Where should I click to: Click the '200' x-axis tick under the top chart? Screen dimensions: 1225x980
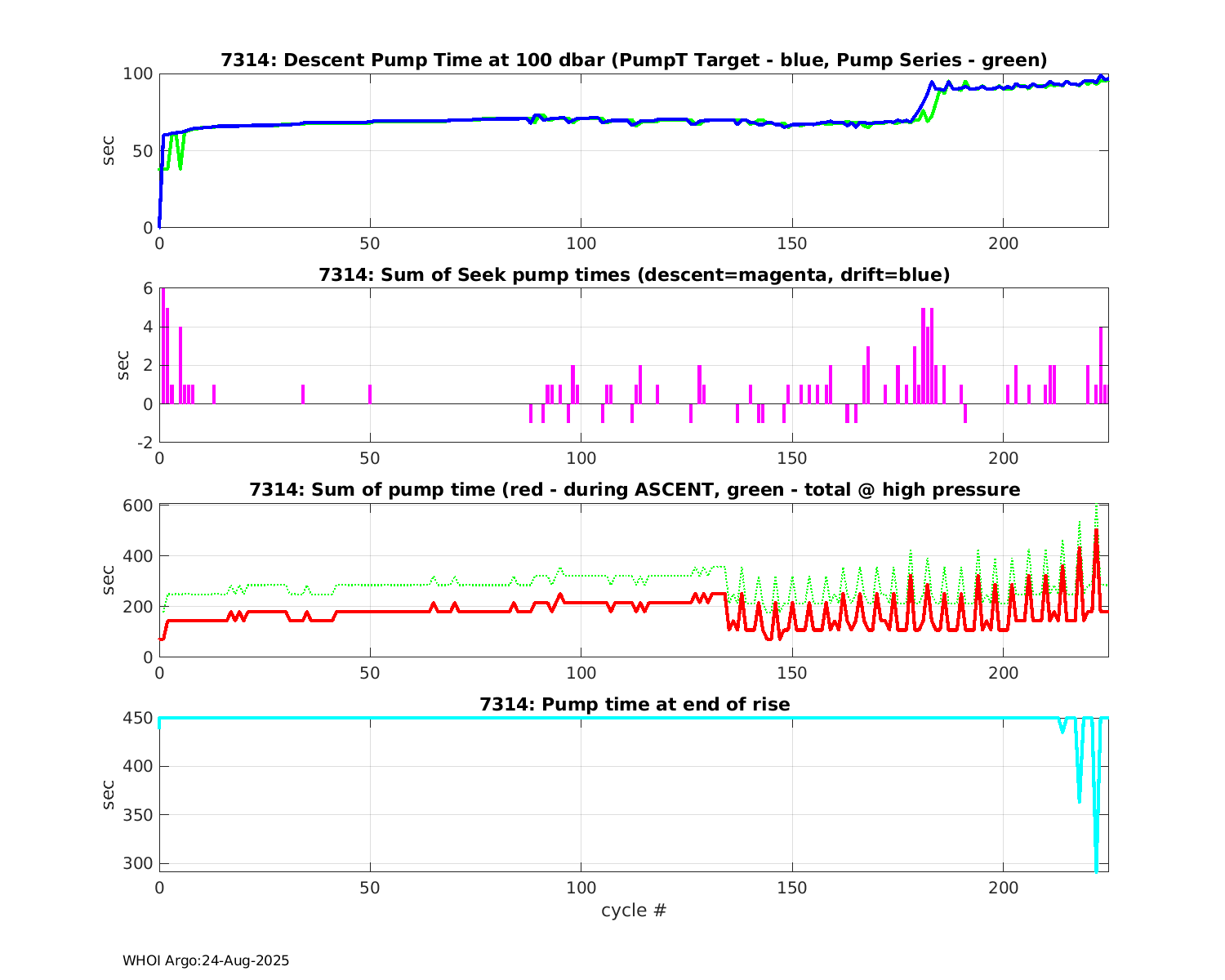(1003, 243)
